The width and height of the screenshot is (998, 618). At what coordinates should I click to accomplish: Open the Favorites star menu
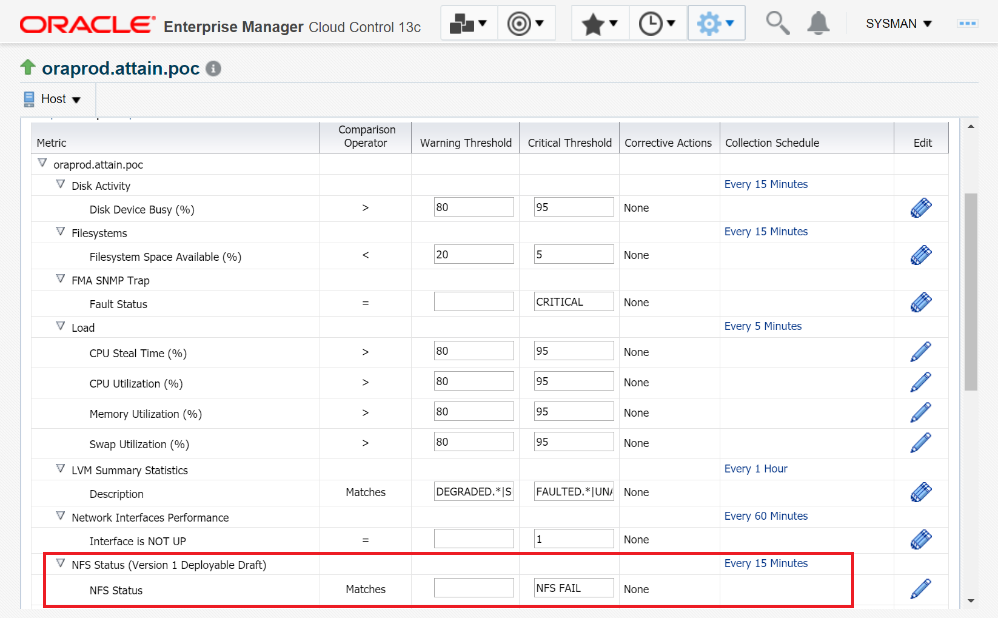[600, 23]
